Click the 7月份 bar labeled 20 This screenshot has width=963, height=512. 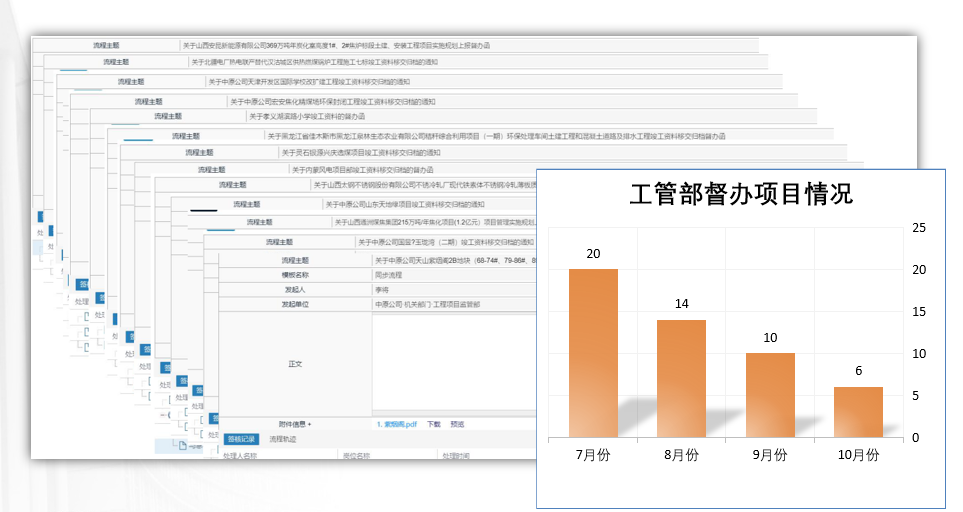[x=593, y=353]
